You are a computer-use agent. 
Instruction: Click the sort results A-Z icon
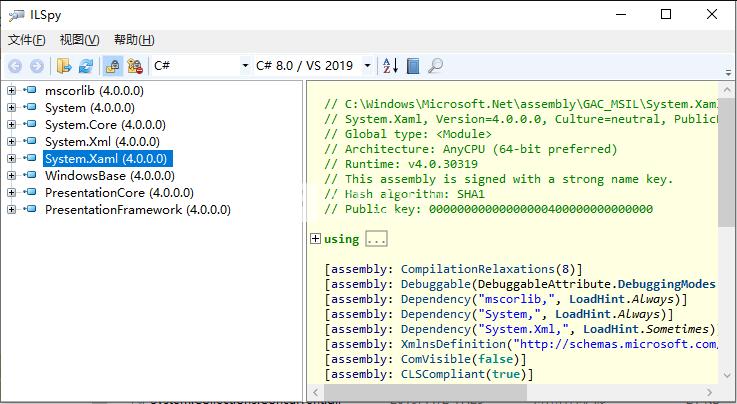coord(390,66)
